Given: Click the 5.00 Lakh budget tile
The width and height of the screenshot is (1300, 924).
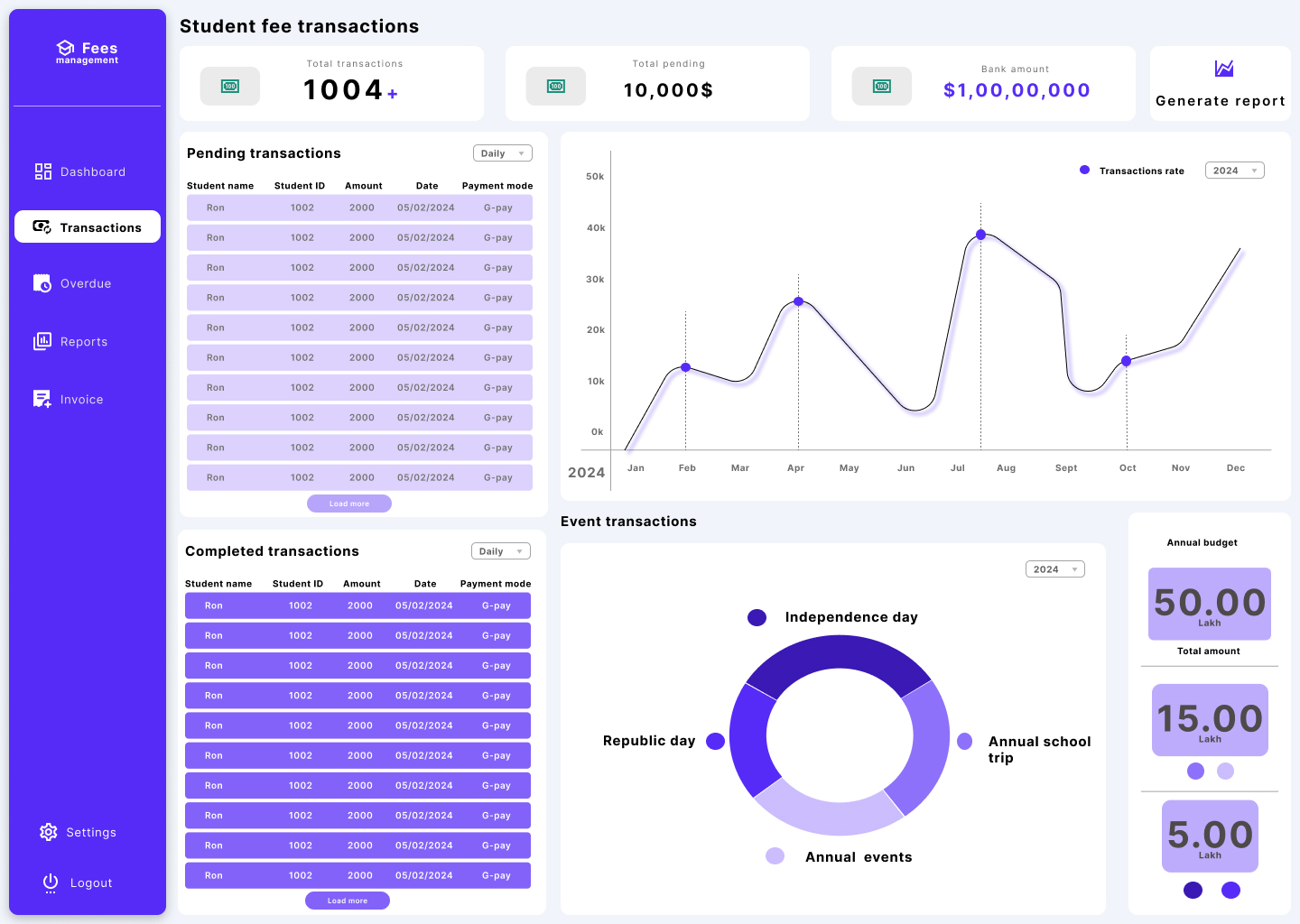Looking at the screenshot, I should pos(1210,836).
